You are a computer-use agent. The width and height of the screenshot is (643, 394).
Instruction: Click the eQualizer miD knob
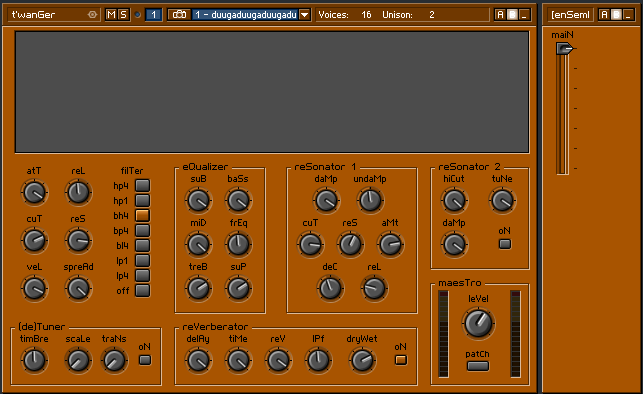(x=198, y=245)
